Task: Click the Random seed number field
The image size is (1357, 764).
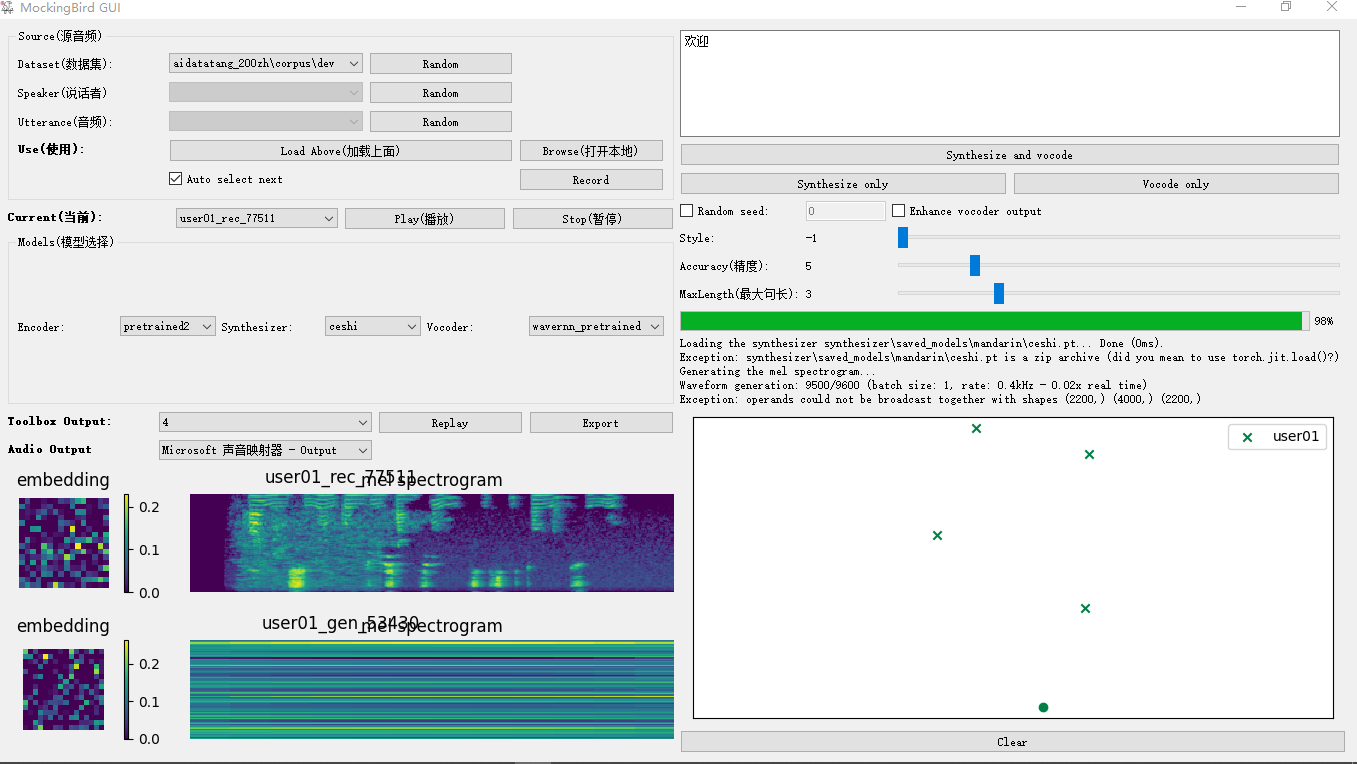Action: 846,211
